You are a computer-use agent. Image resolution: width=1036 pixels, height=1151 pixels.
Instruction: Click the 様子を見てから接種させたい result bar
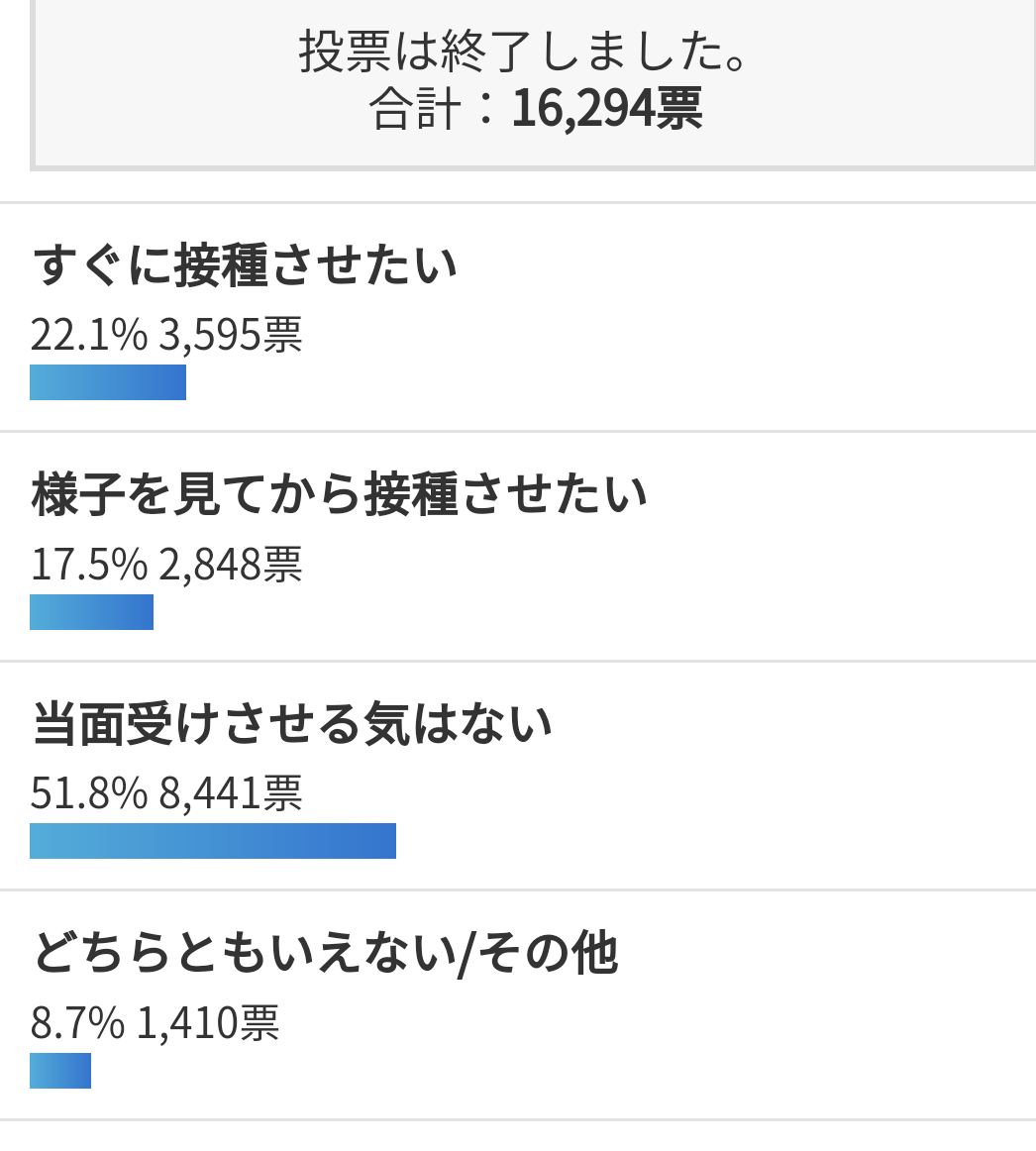pyautogui.click(x=92, y=611)
